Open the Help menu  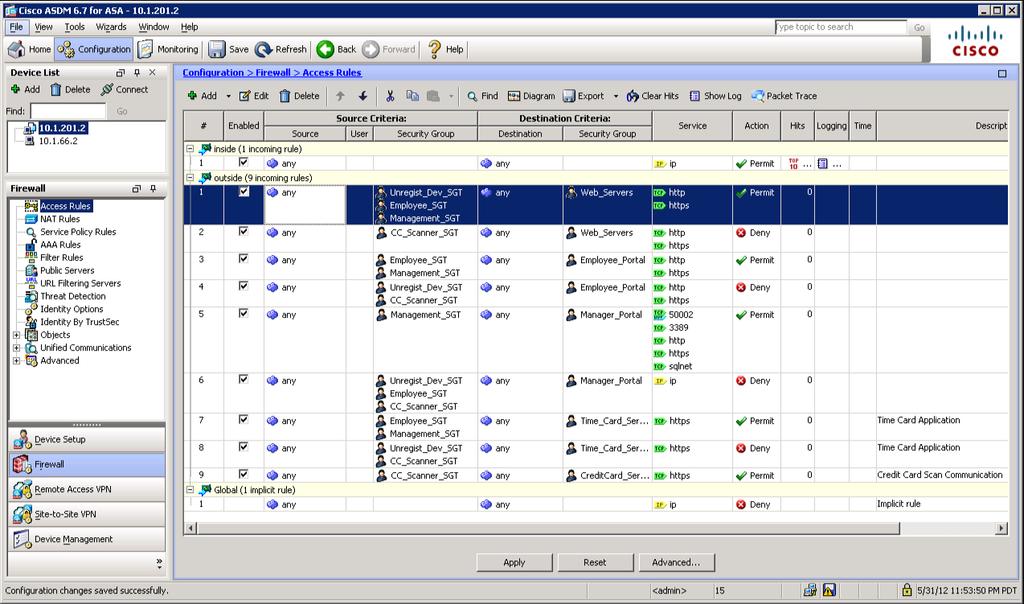point(189,27)
